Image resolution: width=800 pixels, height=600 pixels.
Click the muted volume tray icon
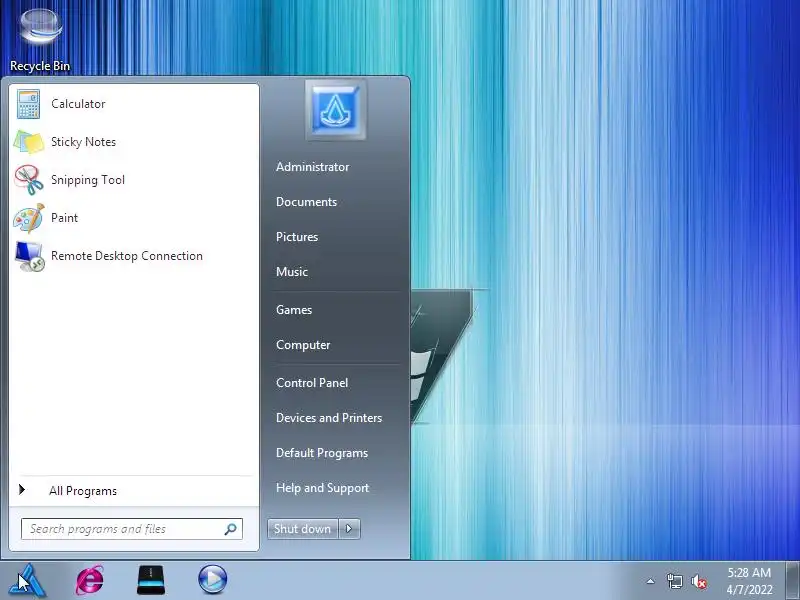coord(698,581)
